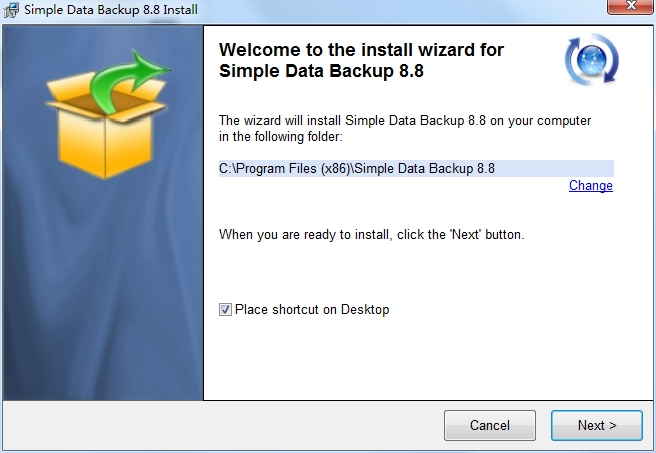Untick the Place shortcut on Desktop checkbox

(x=225, y=310)
